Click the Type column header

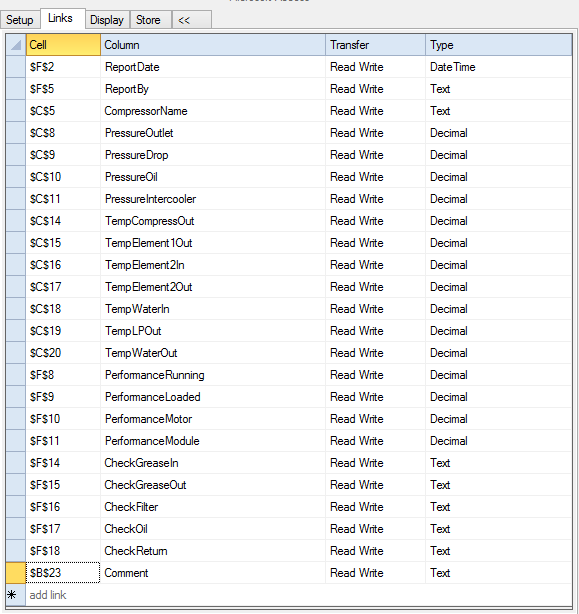pyautogui.click(x=498, y=45)
